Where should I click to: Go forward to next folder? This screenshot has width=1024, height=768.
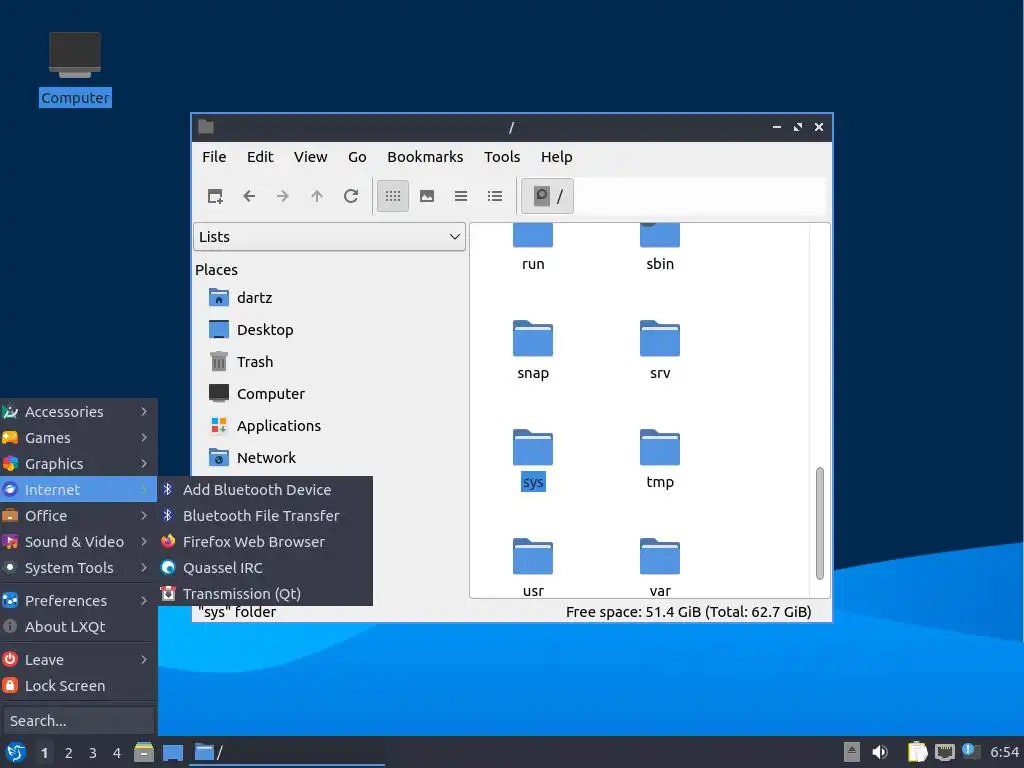[x=283, y=196]
